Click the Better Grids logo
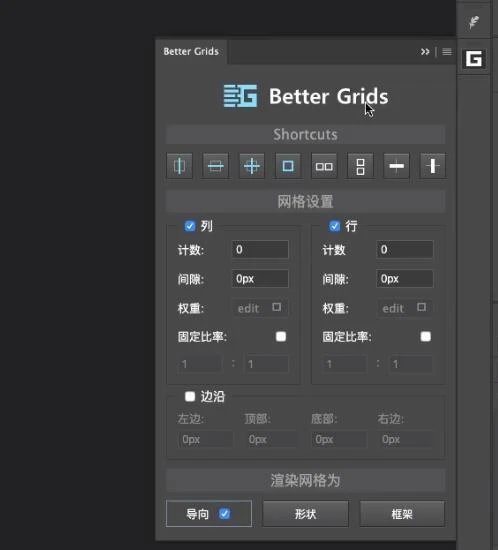Viewport: 498px width, 550px height. (x=241, y=96)
